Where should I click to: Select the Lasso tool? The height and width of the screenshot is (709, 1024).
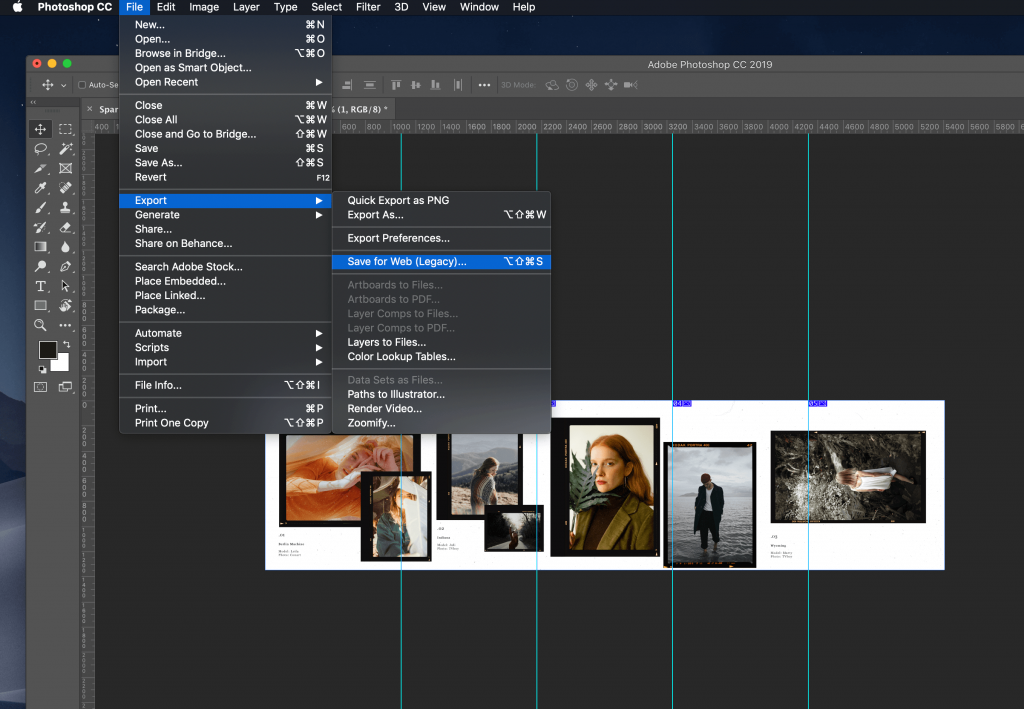tap(40, 149)
